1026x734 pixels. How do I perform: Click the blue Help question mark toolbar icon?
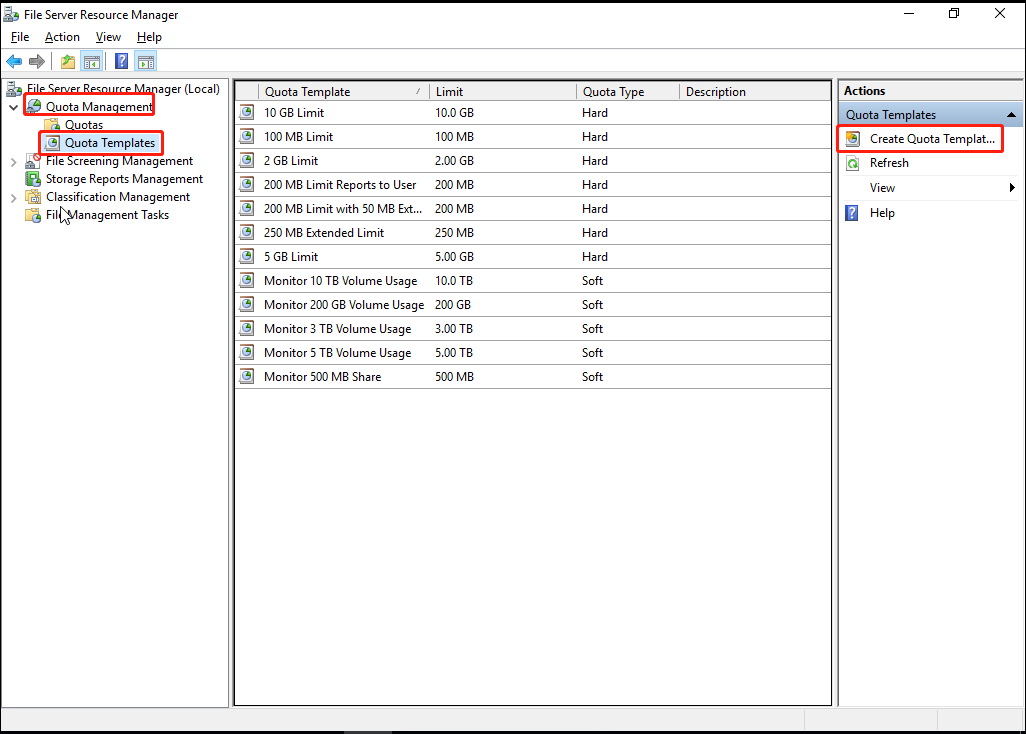tap(121, 62)
